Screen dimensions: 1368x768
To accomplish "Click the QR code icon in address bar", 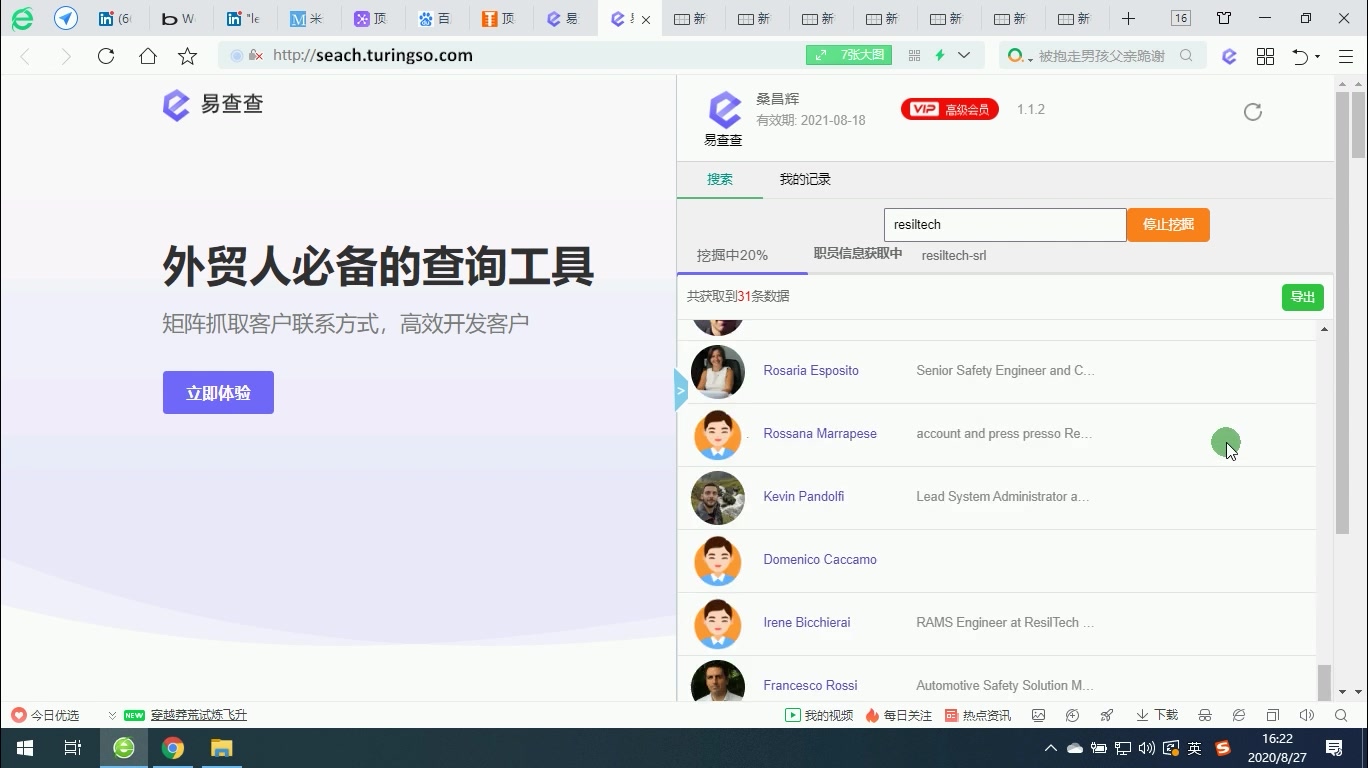I will click(914, 56).
